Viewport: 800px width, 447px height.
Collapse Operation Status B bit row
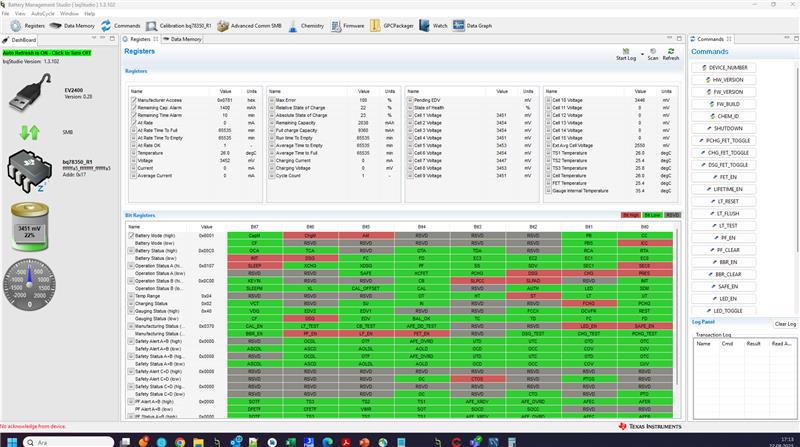click(x=131, y=281)
